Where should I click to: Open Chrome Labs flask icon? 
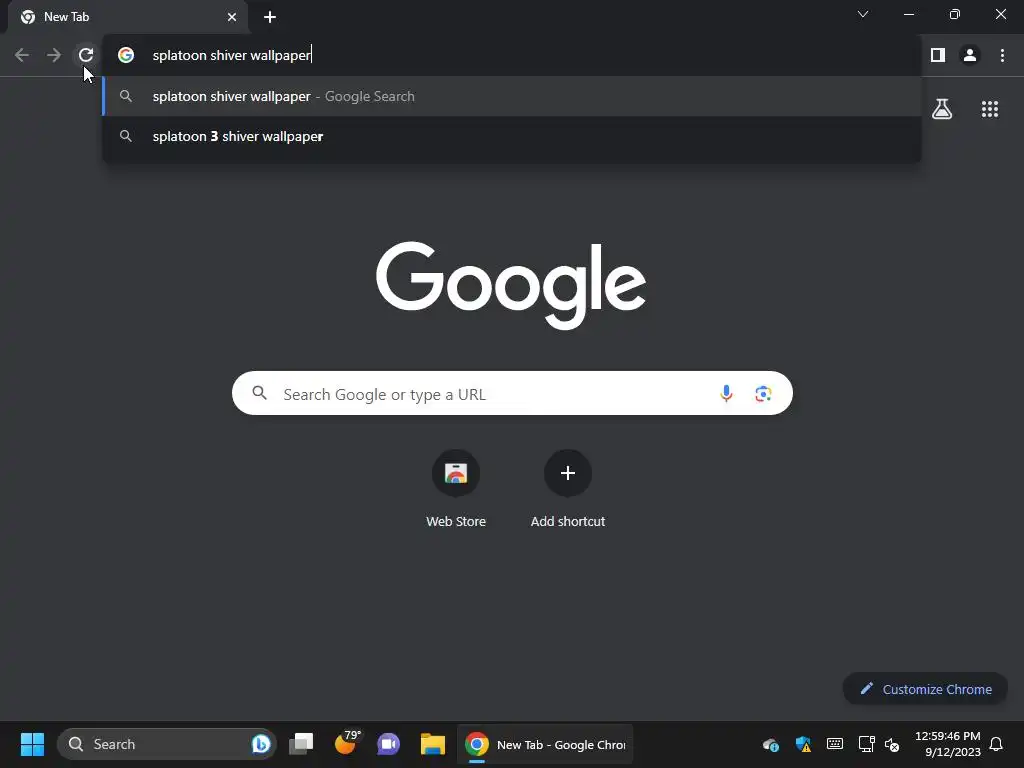coord(942,108)
